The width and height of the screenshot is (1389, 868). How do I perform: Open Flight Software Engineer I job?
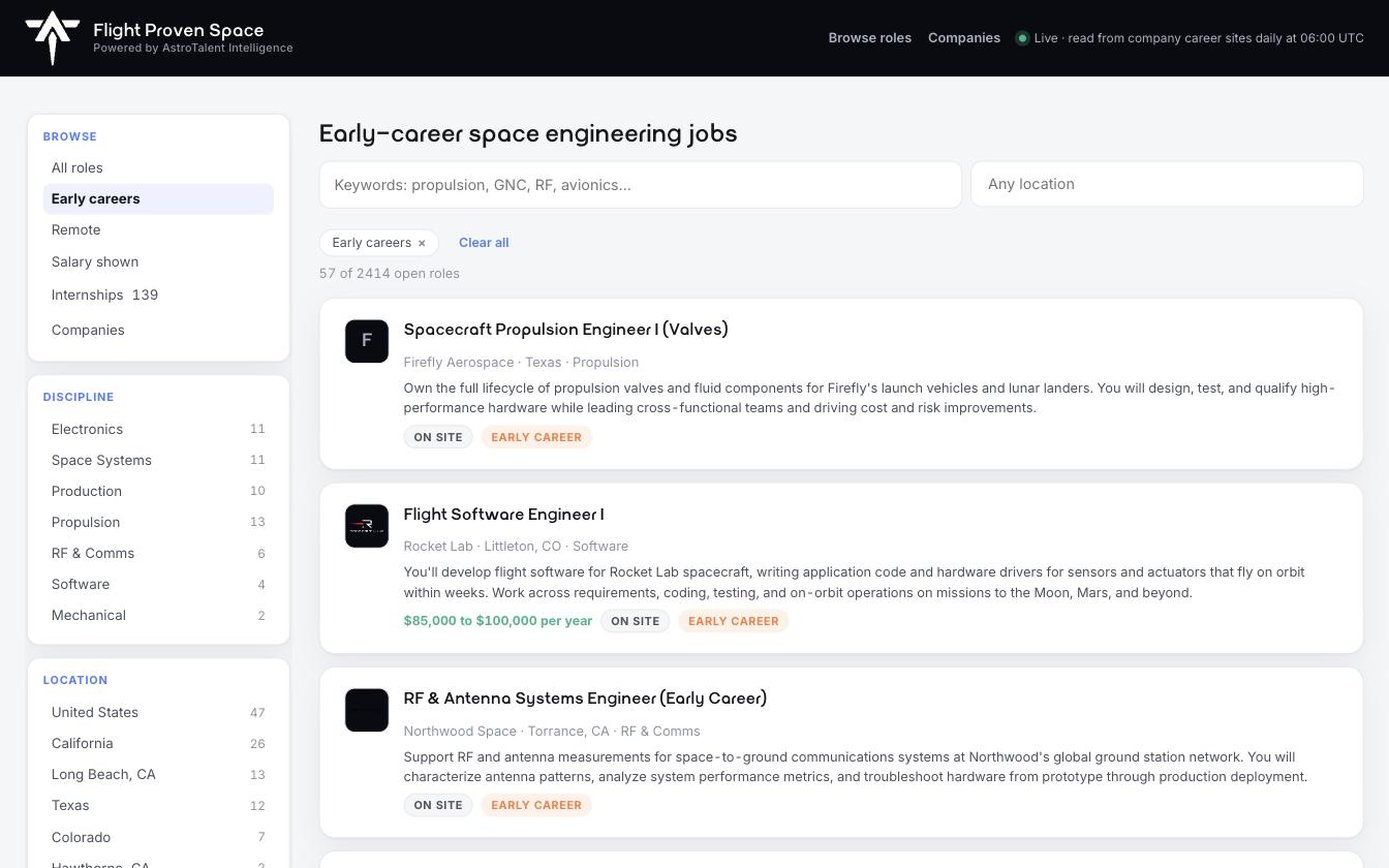[x=504, y=515]
